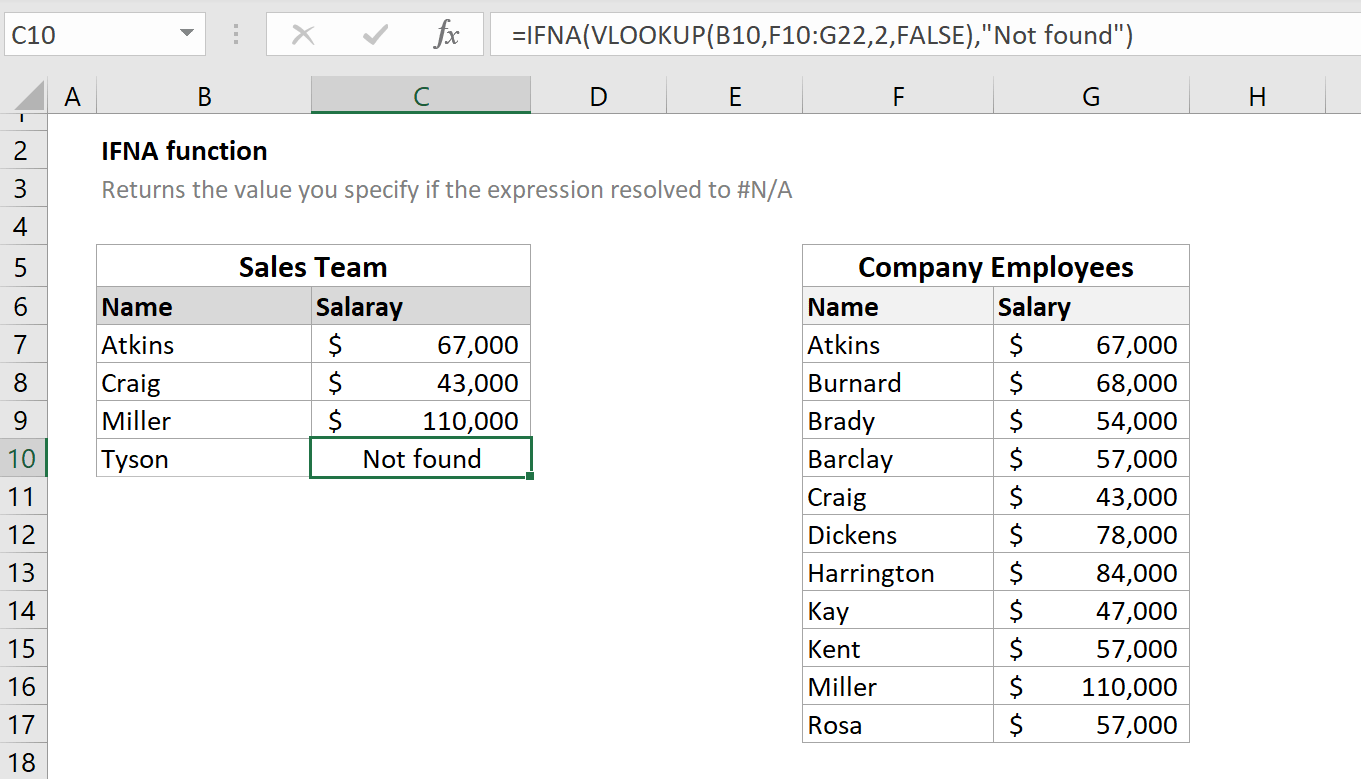The image size is (1361, 779).
Task: Select column F header
Action: pyautogui.click(x=896, y=96)
